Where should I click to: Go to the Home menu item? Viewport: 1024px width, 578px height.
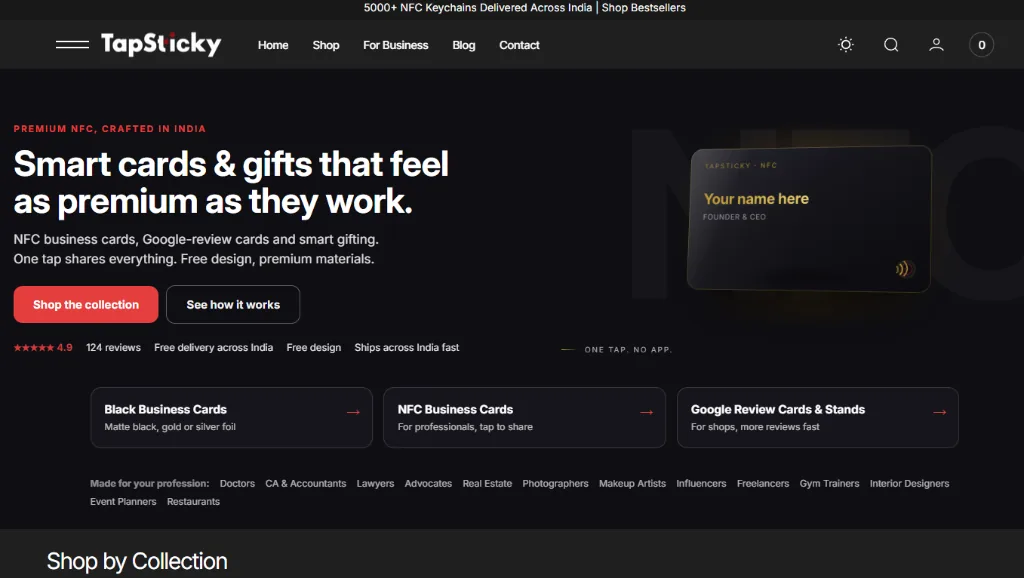[273, 45]
